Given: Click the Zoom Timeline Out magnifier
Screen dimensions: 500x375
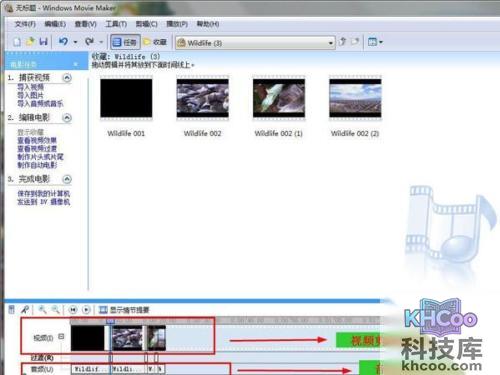Looking at the screenshot, I should (56, 310).
